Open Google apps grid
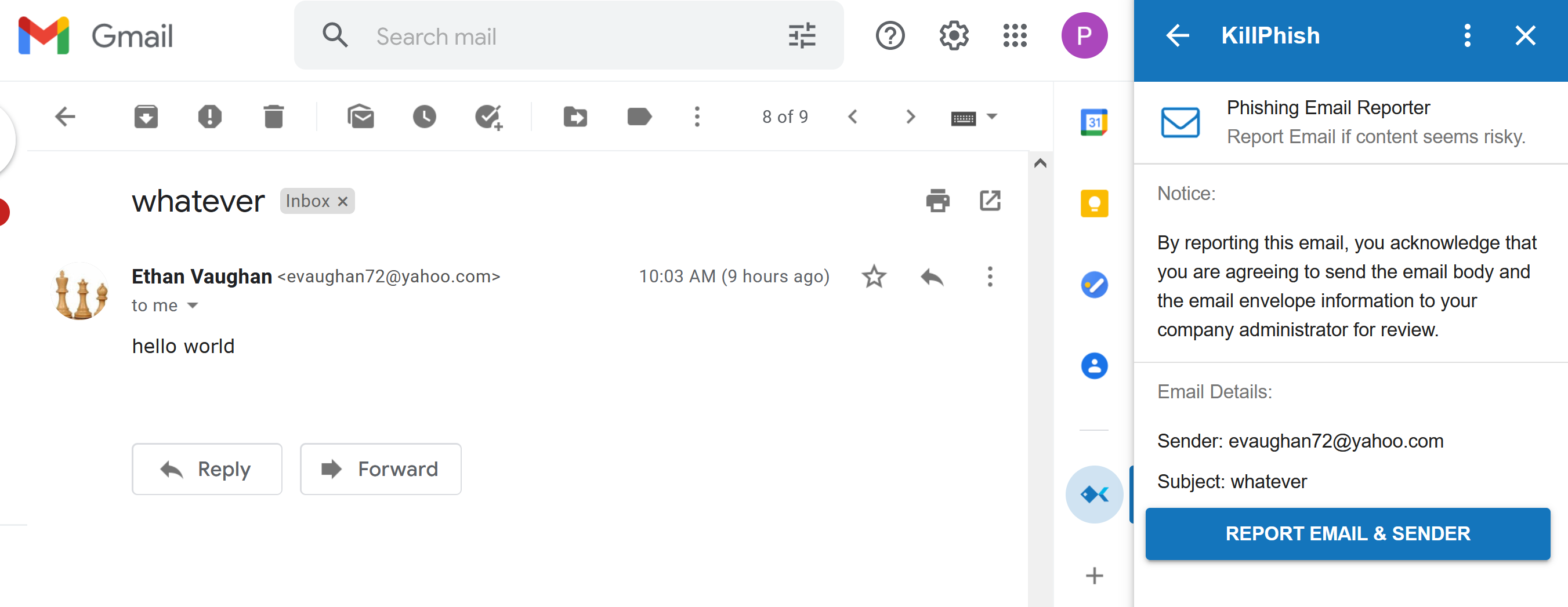 1015,36
